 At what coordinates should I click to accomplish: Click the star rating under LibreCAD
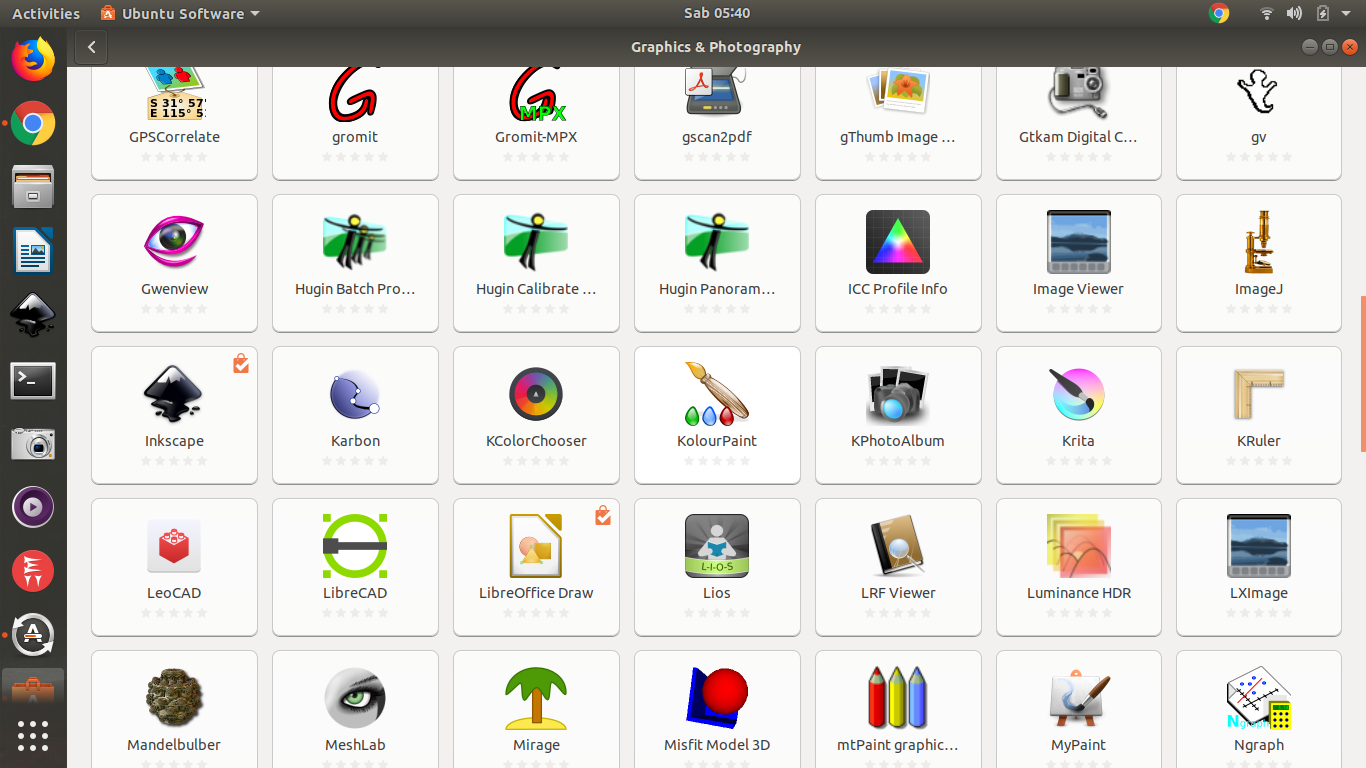355,613
